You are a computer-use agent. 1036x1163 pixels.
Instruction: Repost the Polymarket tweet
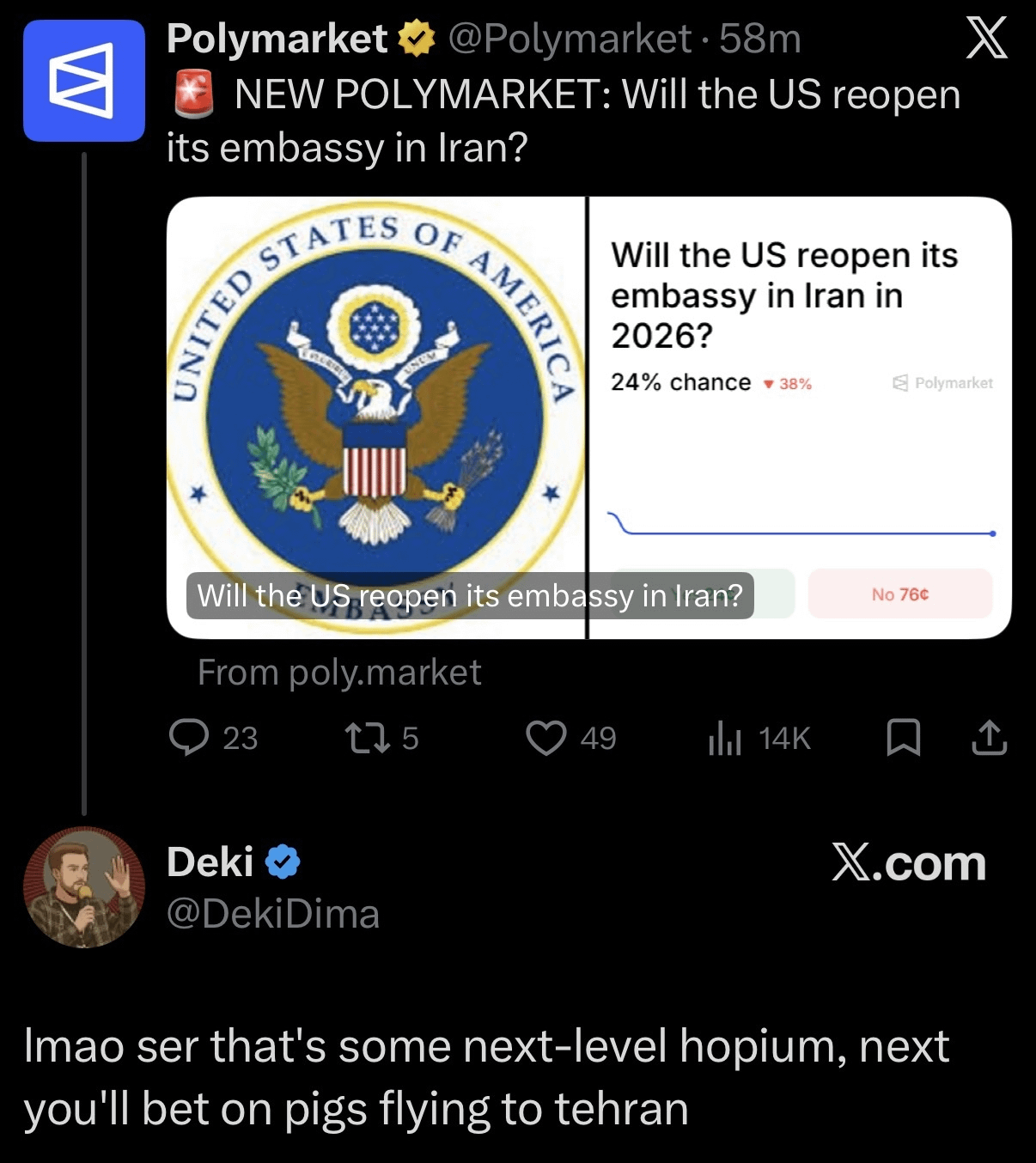pyautogui.click(x=367, y=738)
